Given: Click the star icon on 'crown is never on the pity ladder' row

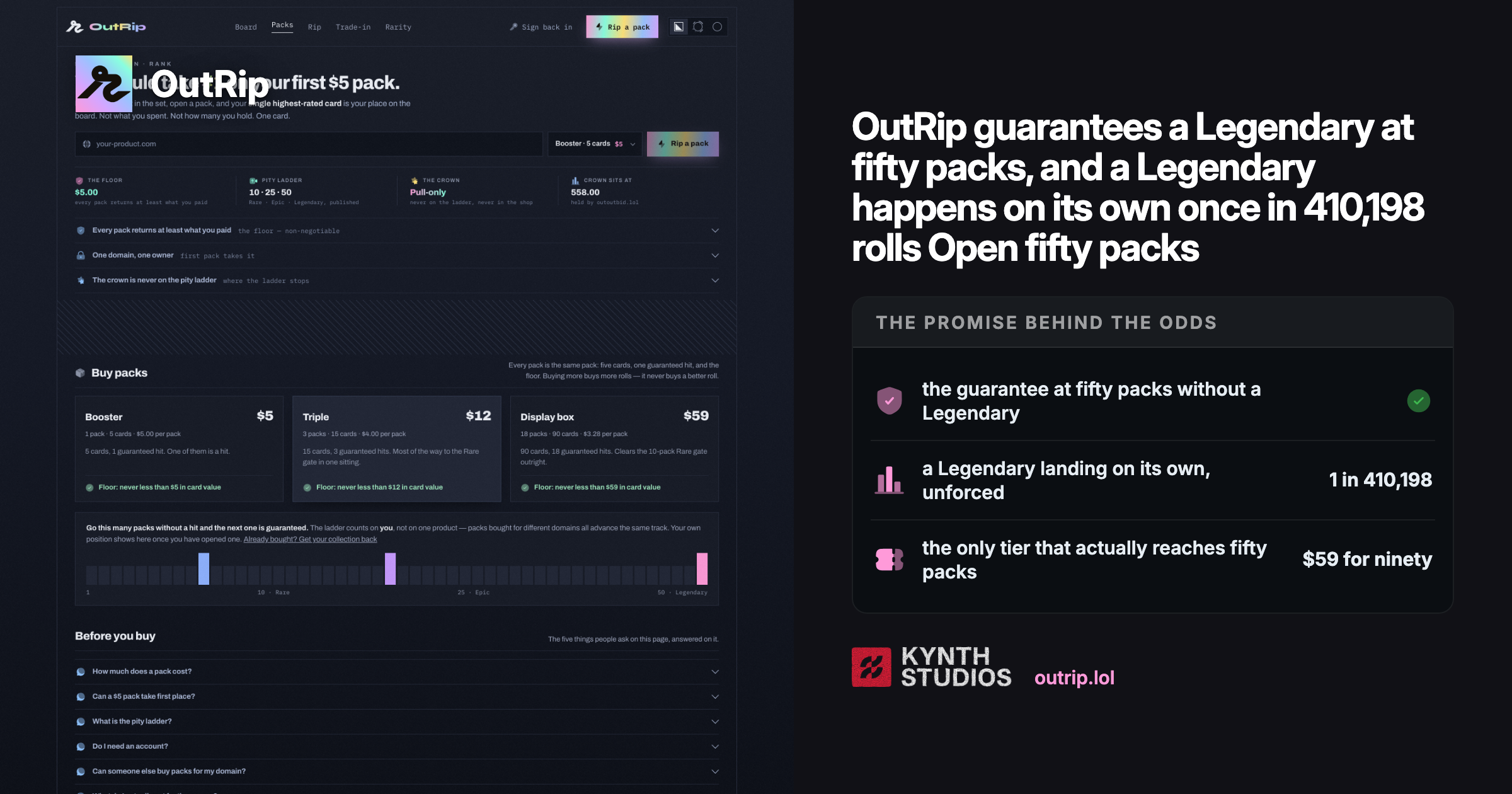Looking at the screenshot, I should (81, 280).
